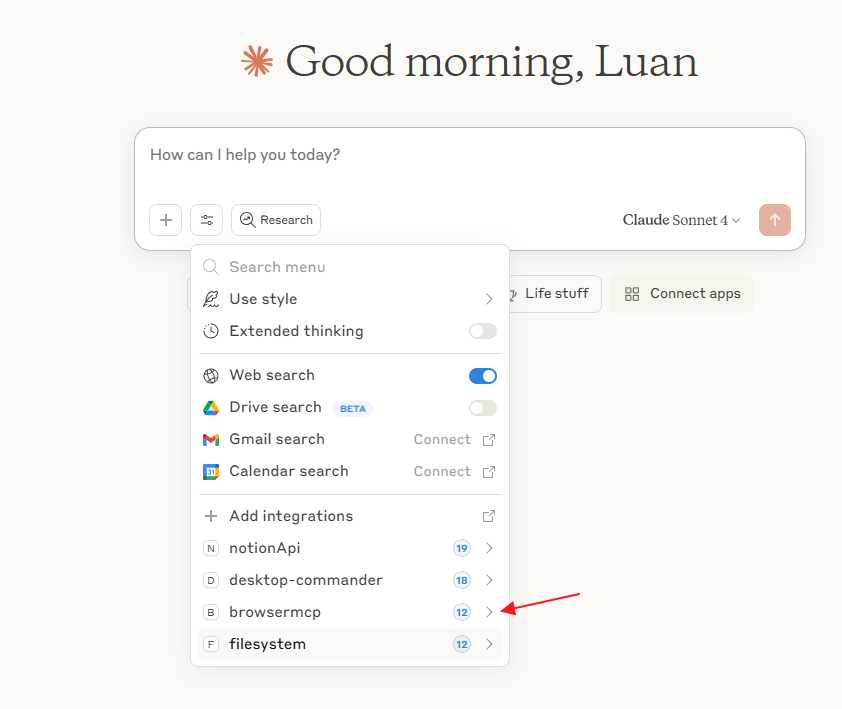Expand the filesystem chevron
842x709 pixels.
tap(489, 644)
